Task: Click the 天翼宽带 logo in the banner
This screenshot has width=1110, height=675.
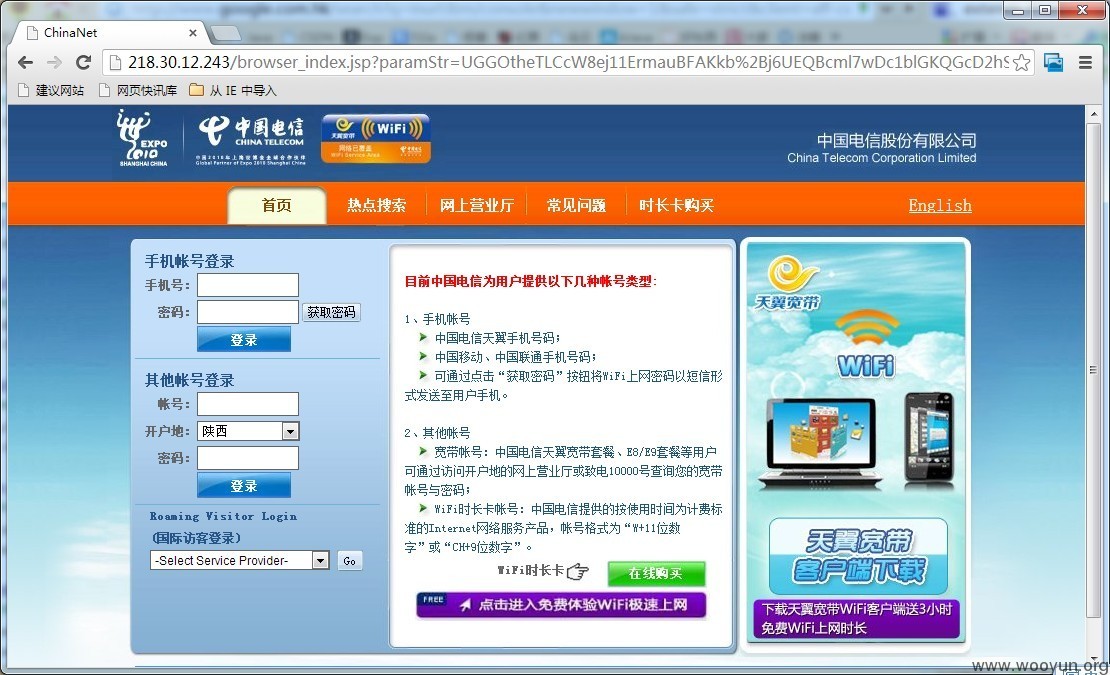Action: pyautogui.click(x=788, y=284)
